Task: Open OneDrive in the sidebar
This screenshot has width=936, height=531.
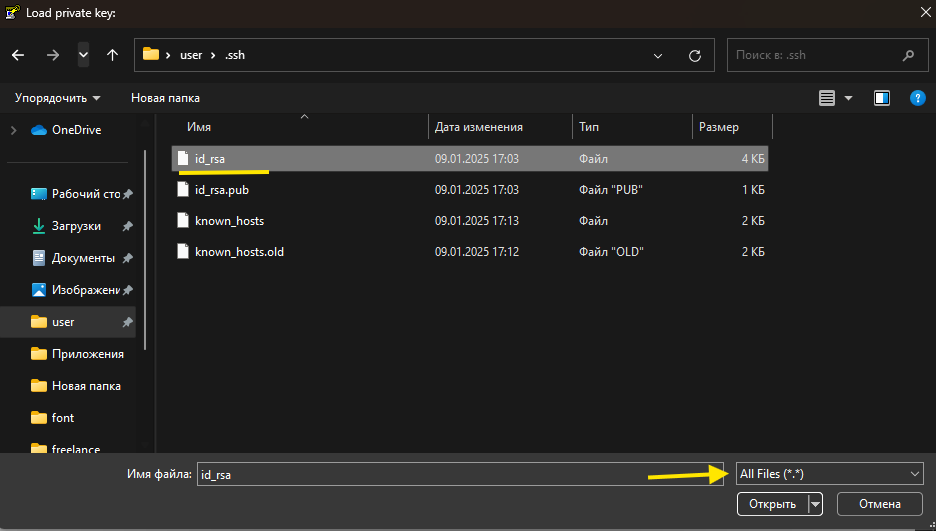Action: [76, 129]
